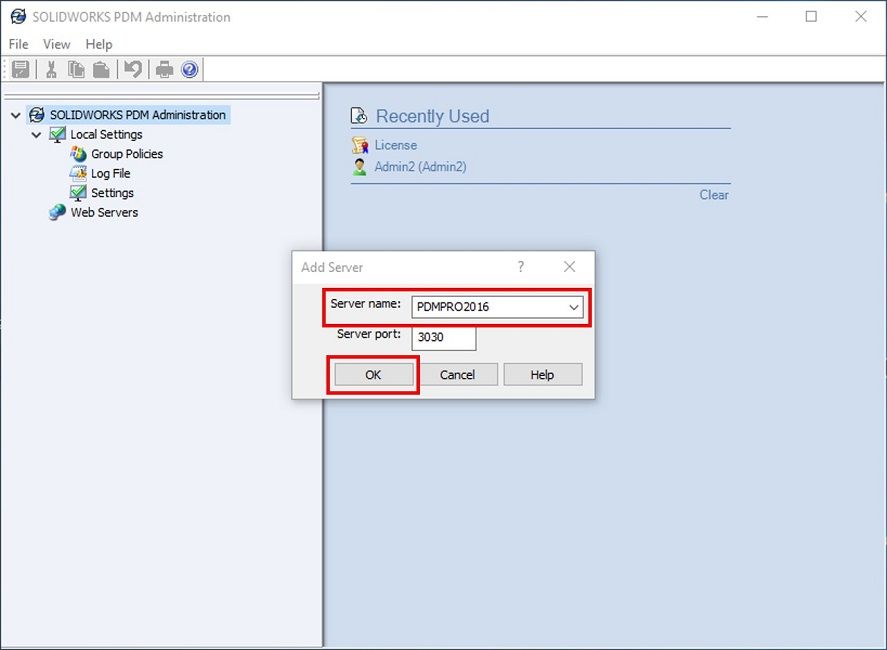Cancel the Add Server dialog
887x650 pixels.
pyautogui.click(x=457, y=374)
